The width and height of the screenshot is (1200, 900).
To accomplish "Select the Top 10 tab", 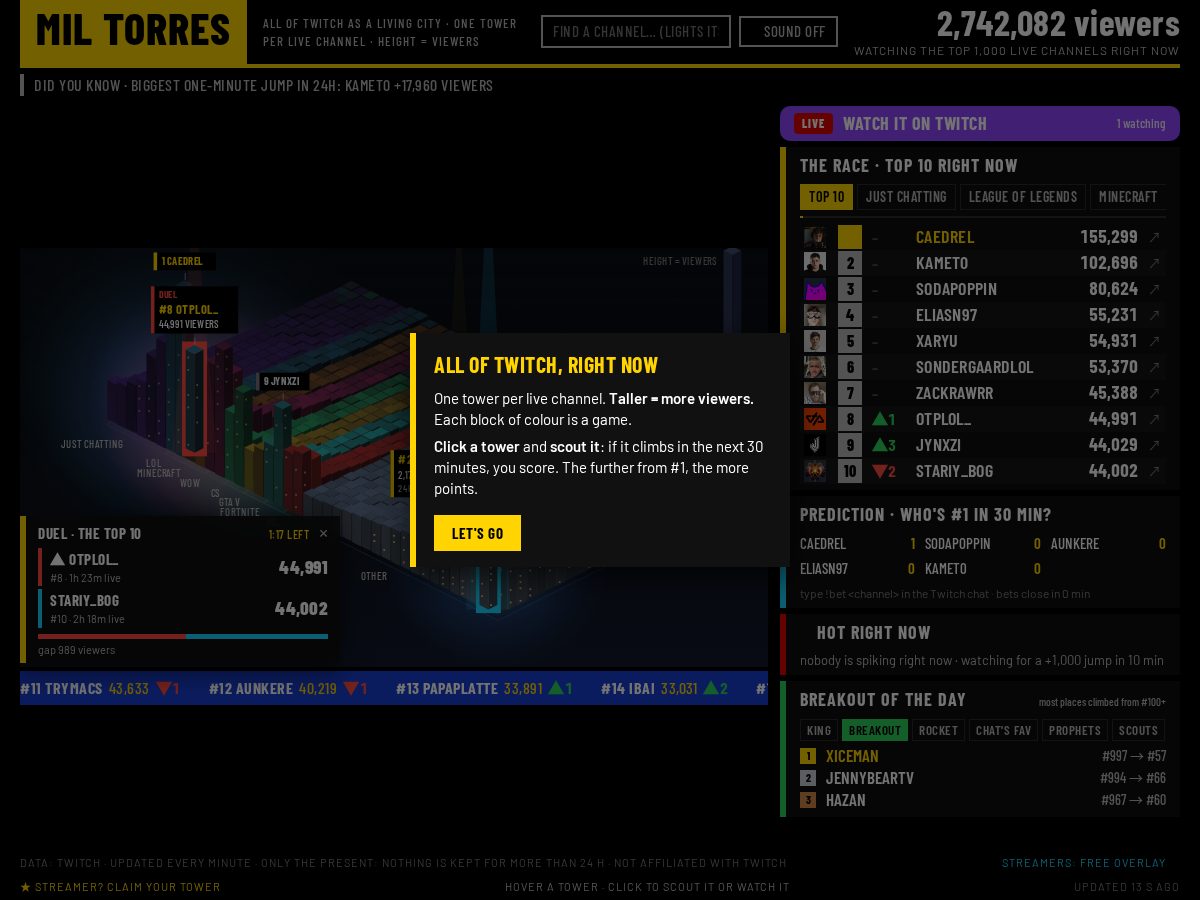I will pyautogui.click(x=826, y=197).
